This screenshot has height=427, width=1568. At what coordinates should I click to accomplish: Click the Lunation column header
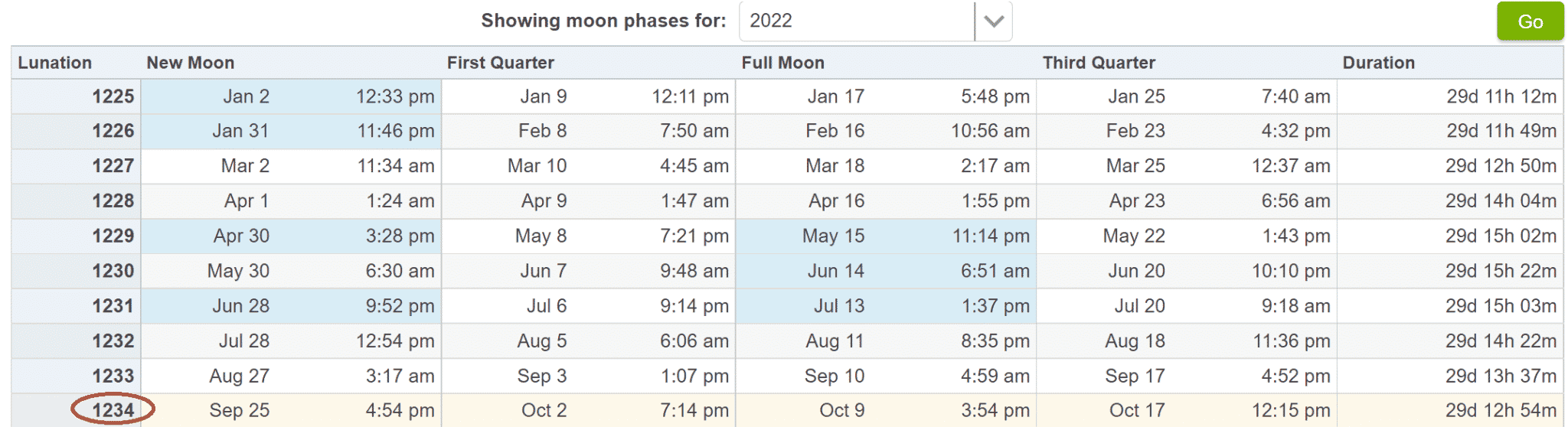point(55,63)
